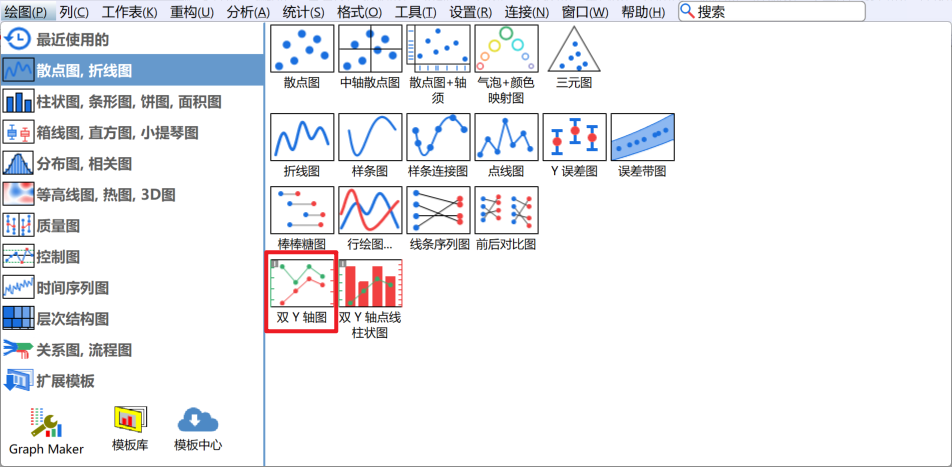
Task: Click the 折线图 line chart icon
Action: 302,138
